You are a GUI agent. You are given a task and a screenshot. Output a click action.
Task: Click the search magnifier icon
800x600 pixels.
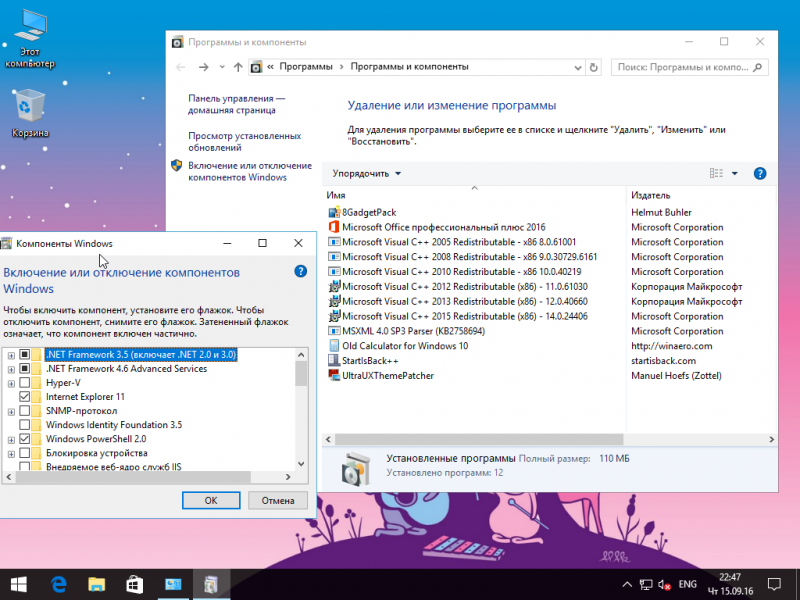(758, 67)
